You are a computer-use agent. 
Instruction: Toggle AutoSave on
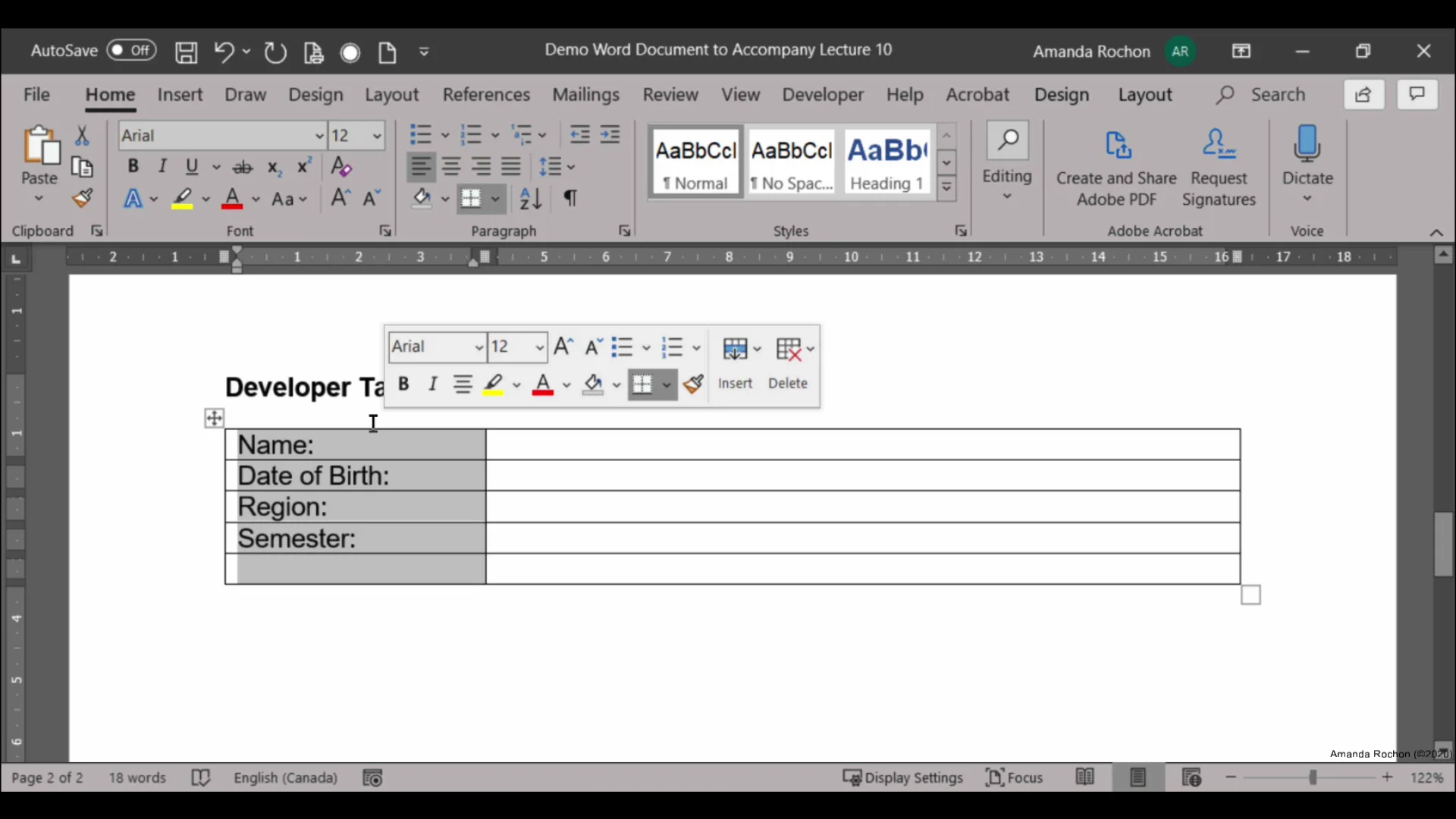(x=130, y=50)
